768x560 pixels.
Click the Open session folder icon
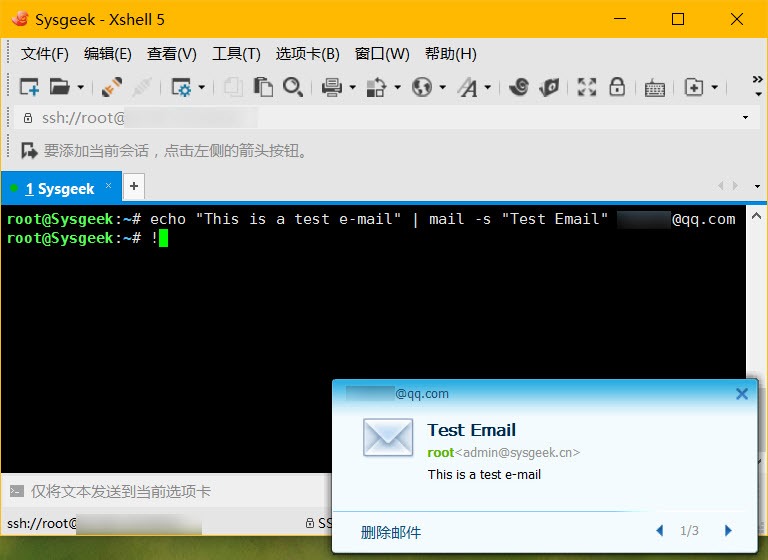pyautogui.click(x=60, y=87)
